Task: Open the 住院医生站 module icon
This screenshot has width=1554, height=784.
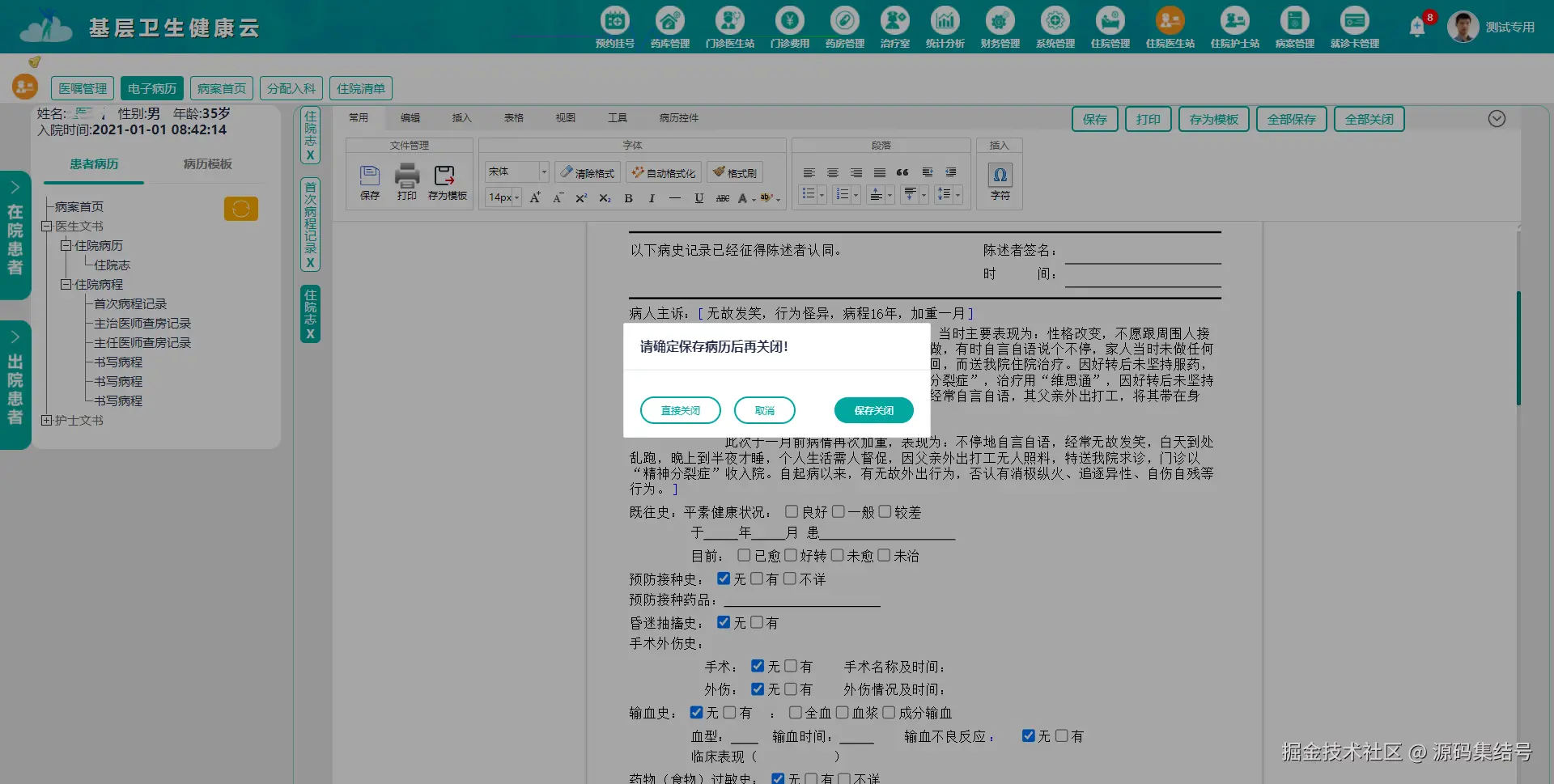Action: 1170,20
